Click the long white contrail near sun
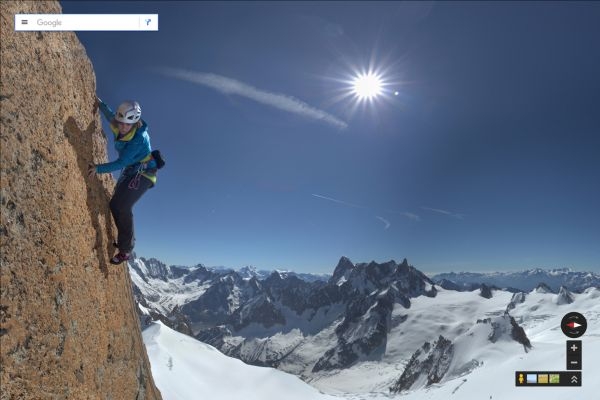Screen dimensions: 600x400 click(251, 96)
